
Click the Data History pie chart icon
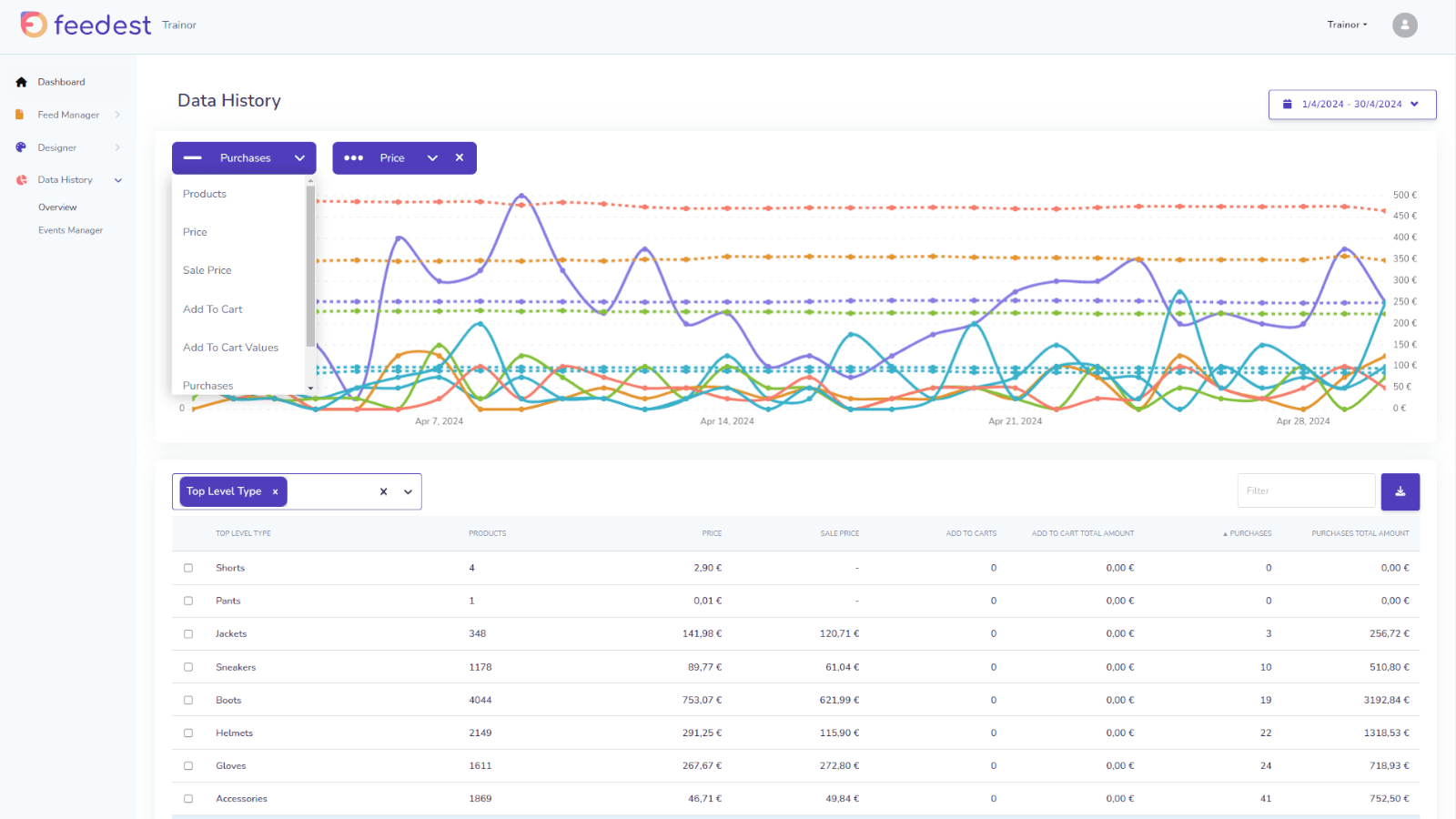coord(21,180)
